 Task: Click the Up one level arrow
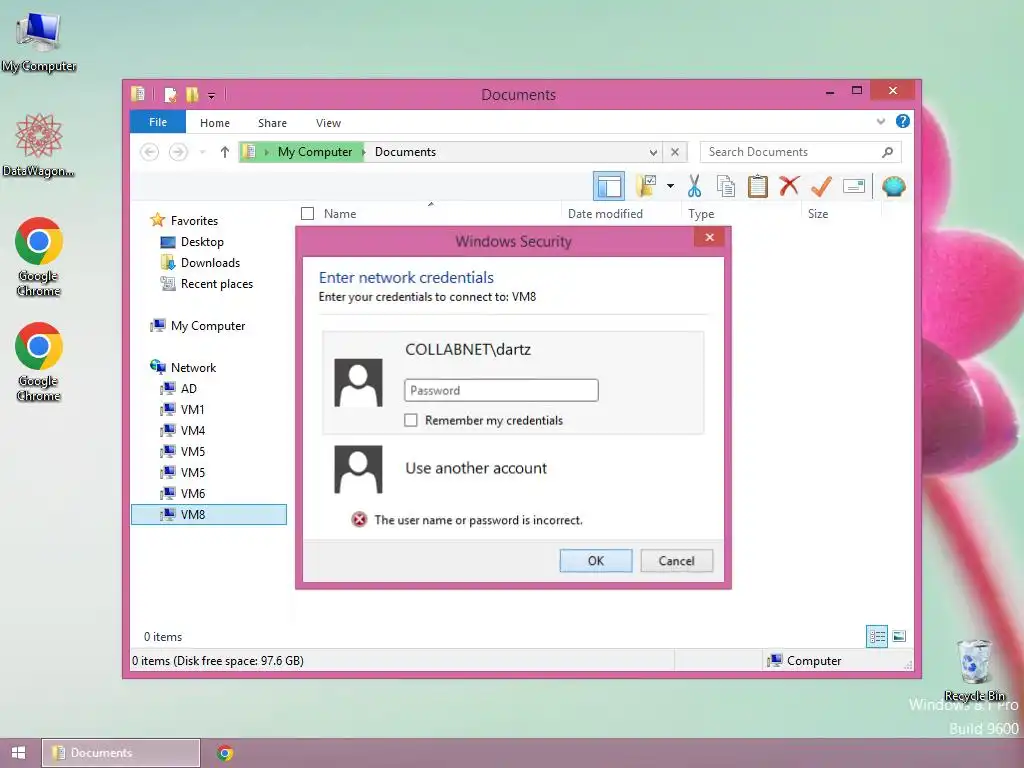point(225,152)
